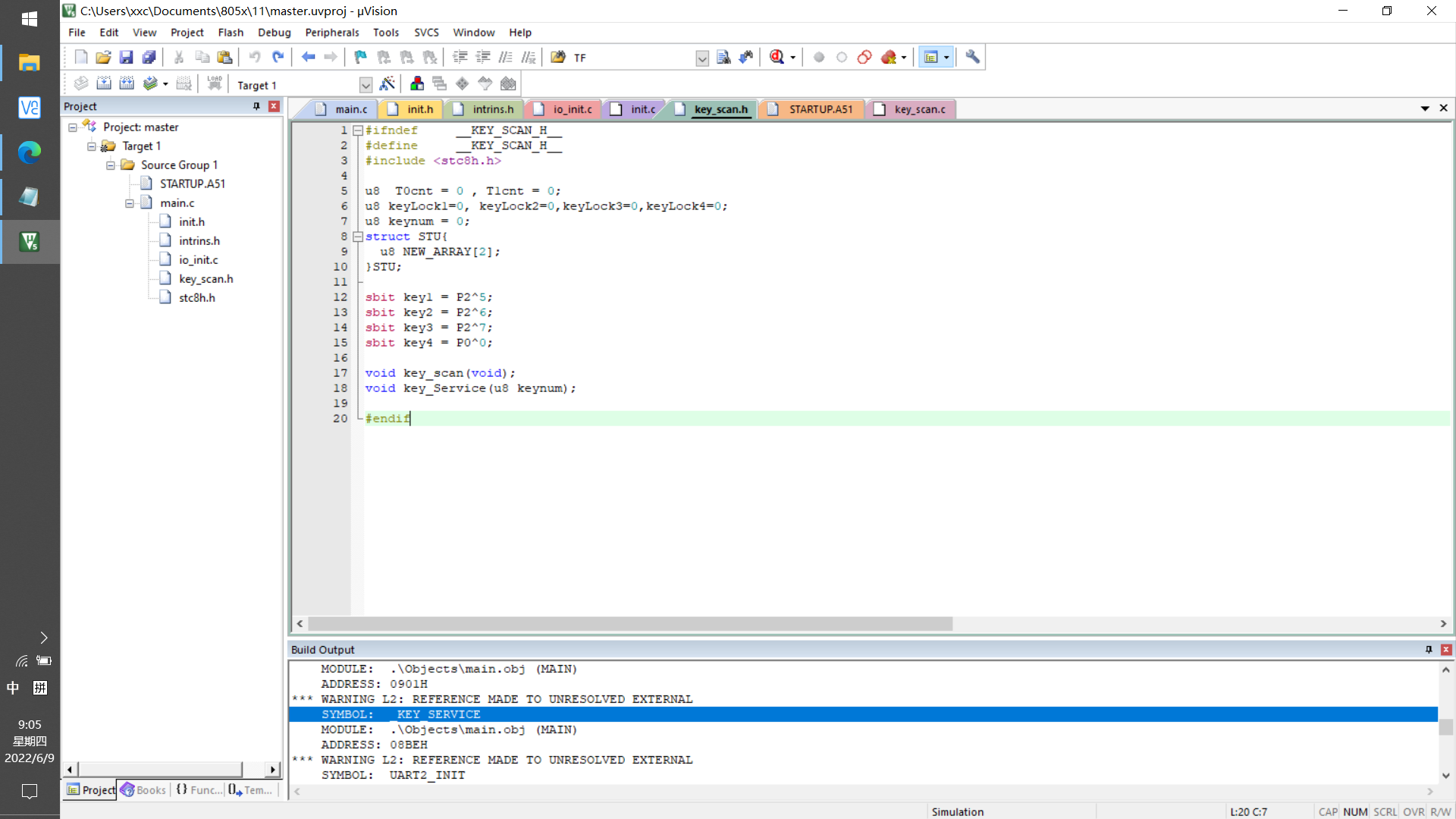Redo the last action
Viewport: 1456px width, 819px height.
(278, 57)
